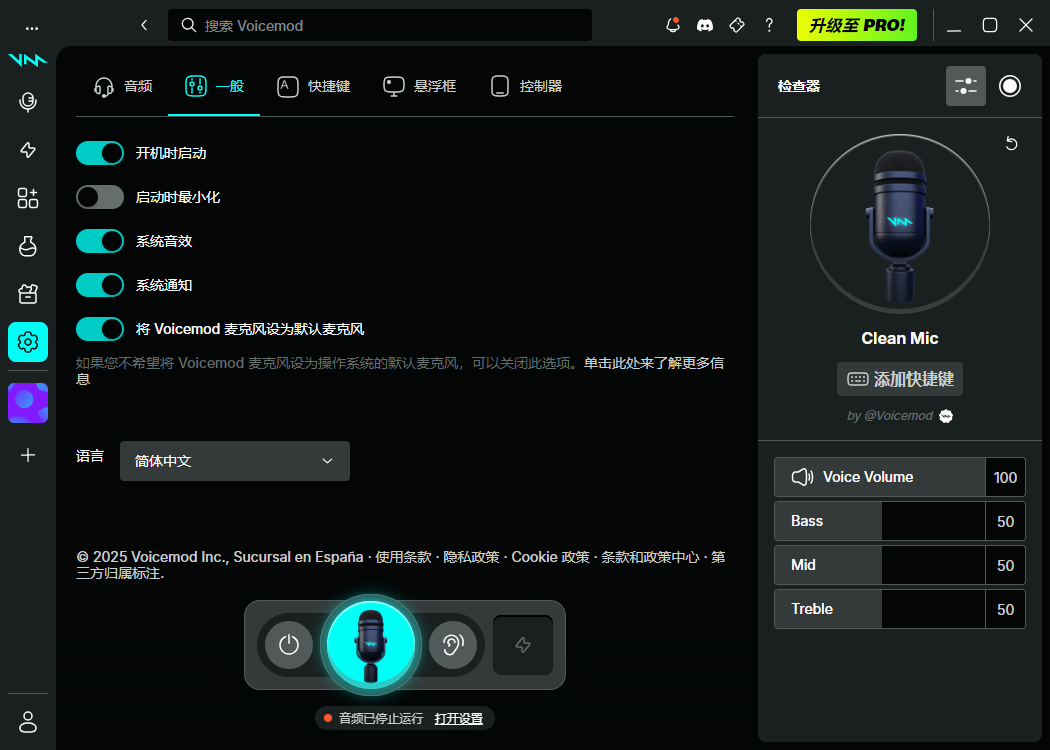Open the three-dot menu at top left

[x=31, y=28]
